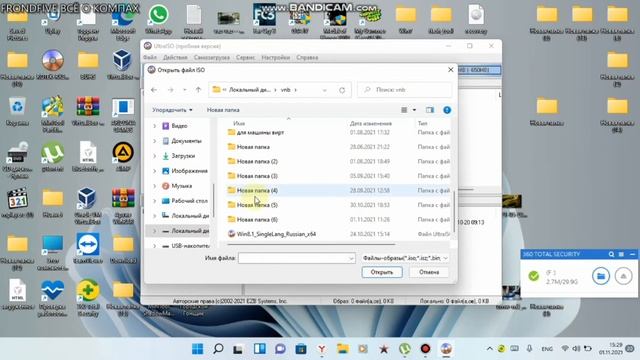Select USB-накопитель in the navigation pane
The height and width of the screenshot is (360, 640).
point(190,246)
